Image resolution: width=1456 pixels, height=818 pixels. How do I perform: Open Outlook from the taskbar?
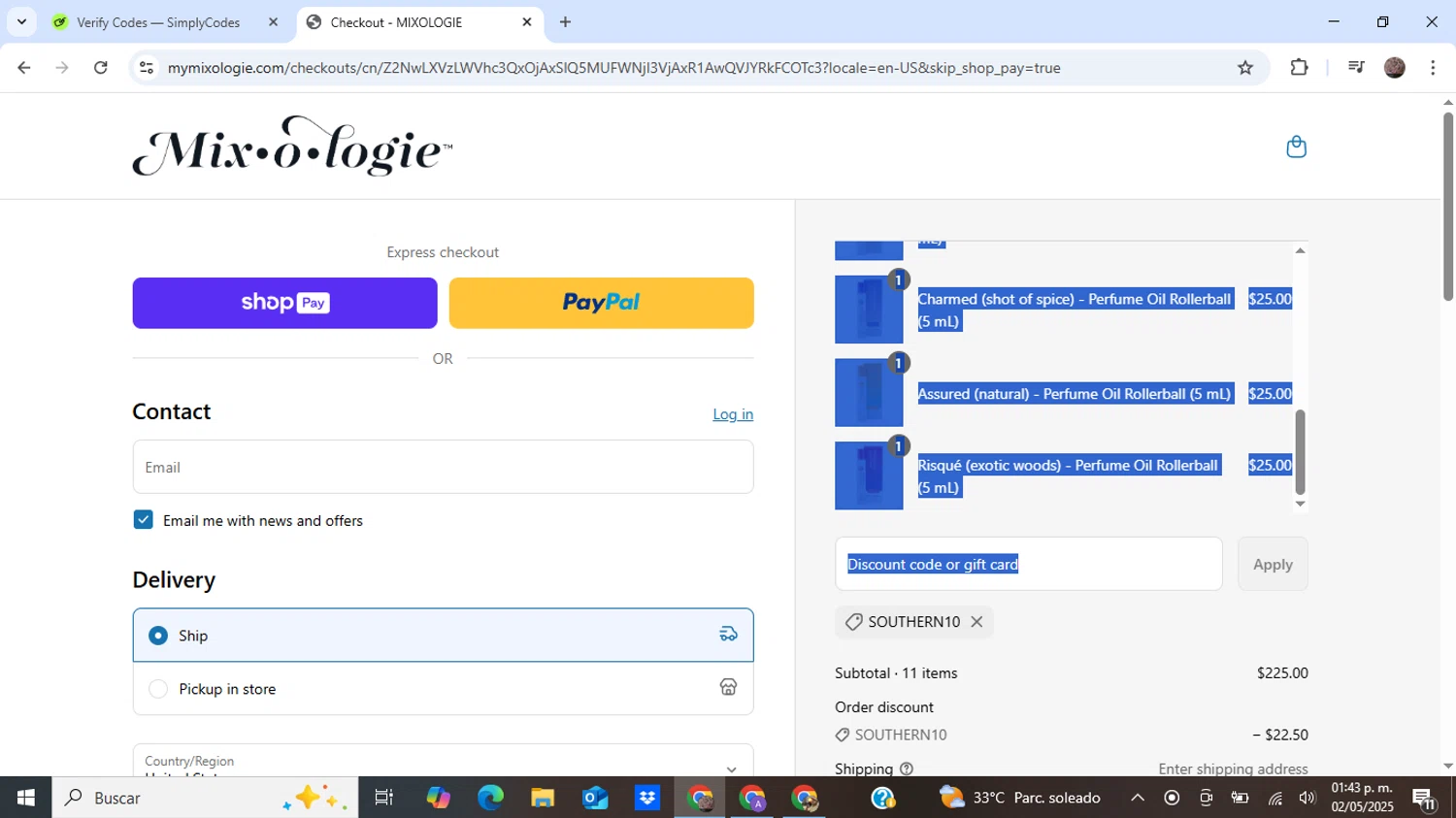click(x=594, y=798)
